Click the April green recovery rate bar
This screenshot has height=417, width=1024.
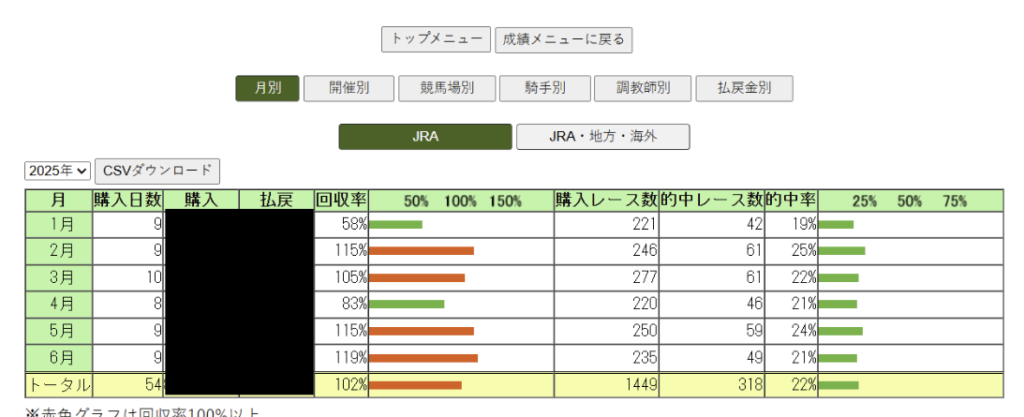pos(407,305)
